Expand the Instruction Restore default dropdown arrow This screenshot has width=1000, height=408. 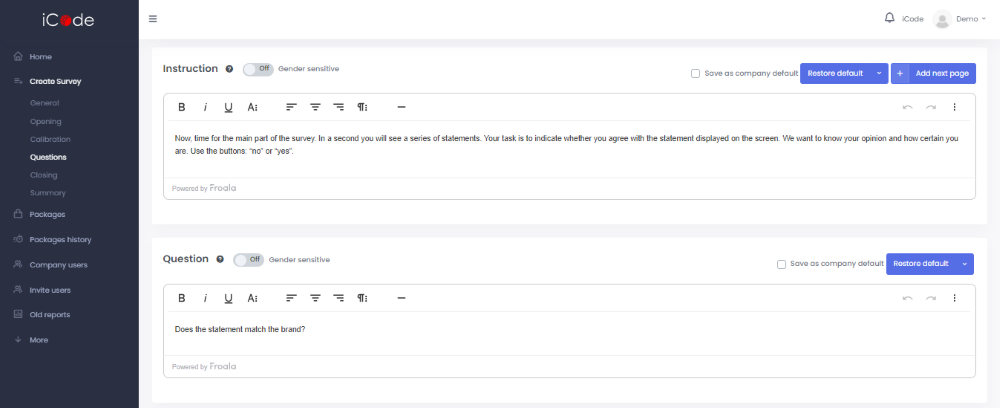tap(879, 73)
